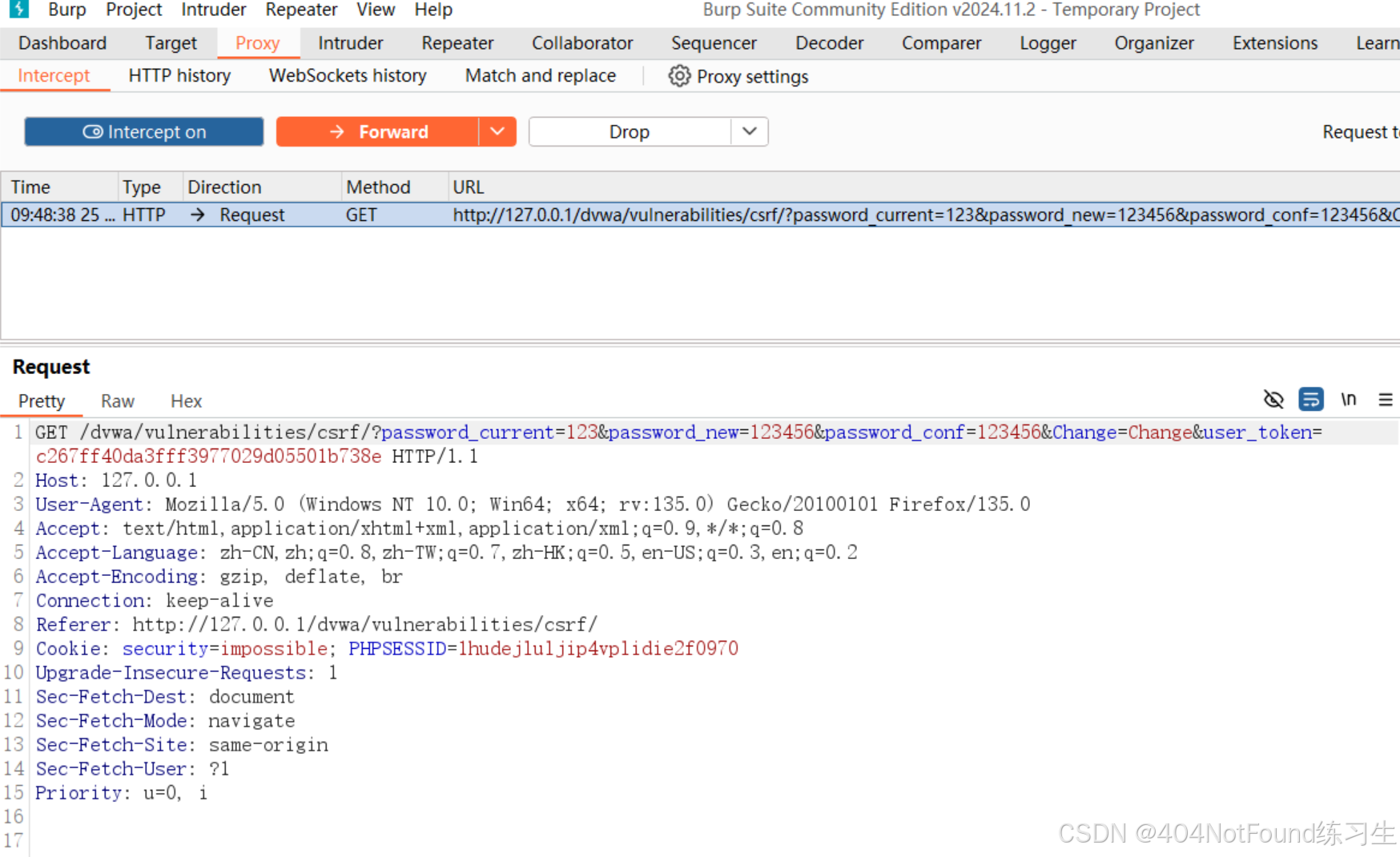This screenshot has width=1400, height=857.
Task: Open the Comparer tab
Action: (x=942, y=43)
